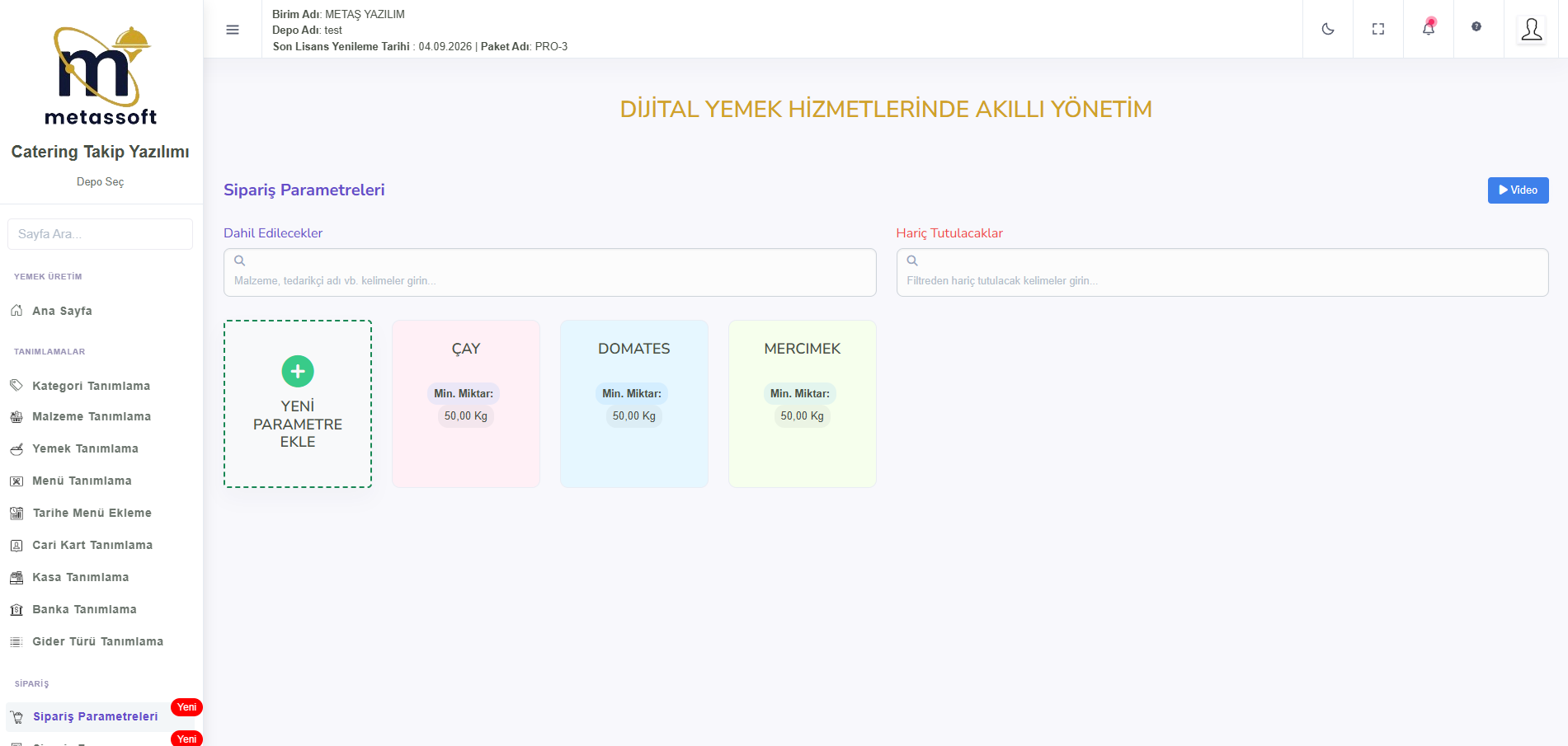The width and height of the screenshot is (1568, 746).
Task: Focus the Dahil Edilecekler search field
Action: click(x=549, y=279)
